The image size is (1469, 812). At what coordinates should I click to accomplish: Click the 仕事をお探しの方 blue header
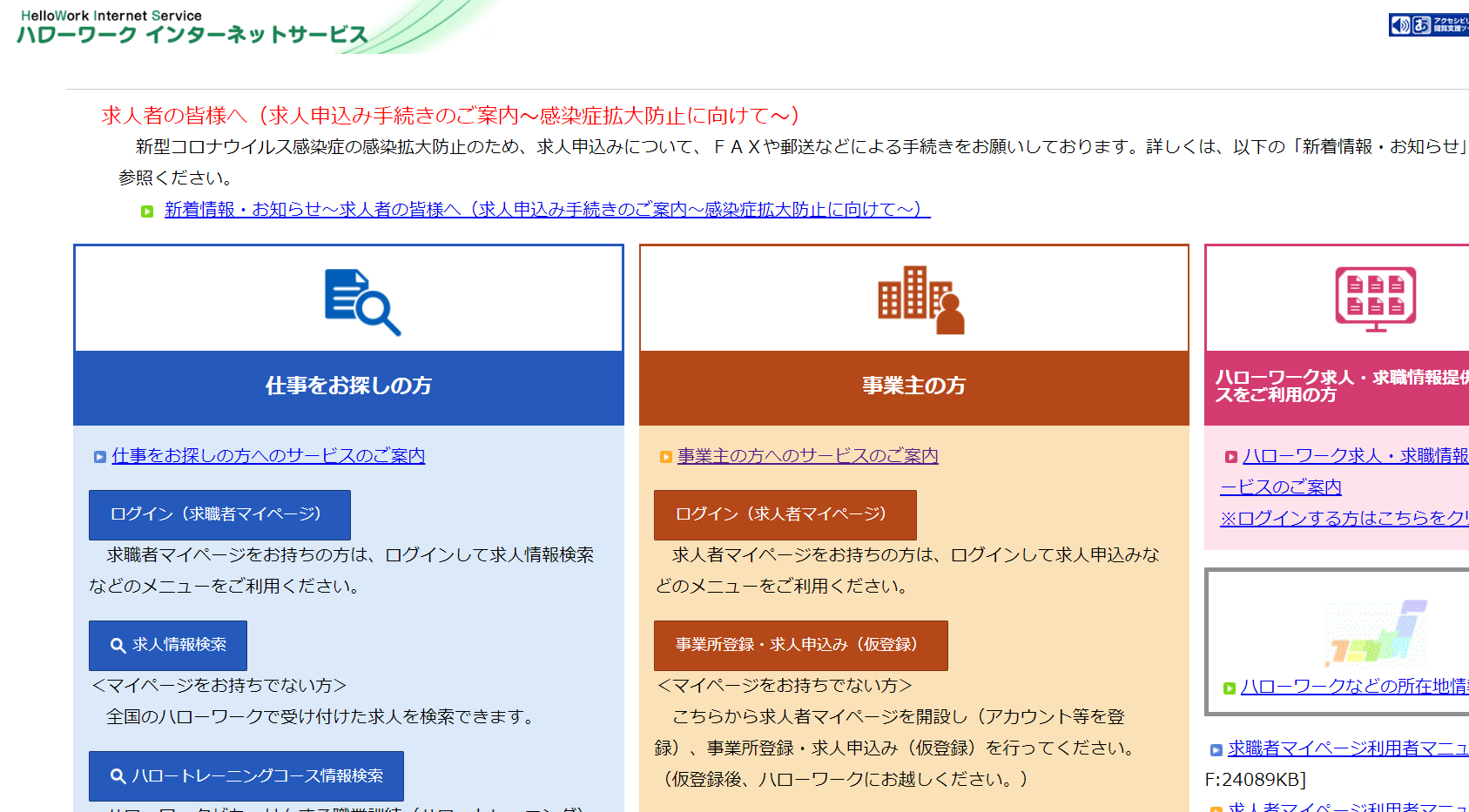[348, 386]
